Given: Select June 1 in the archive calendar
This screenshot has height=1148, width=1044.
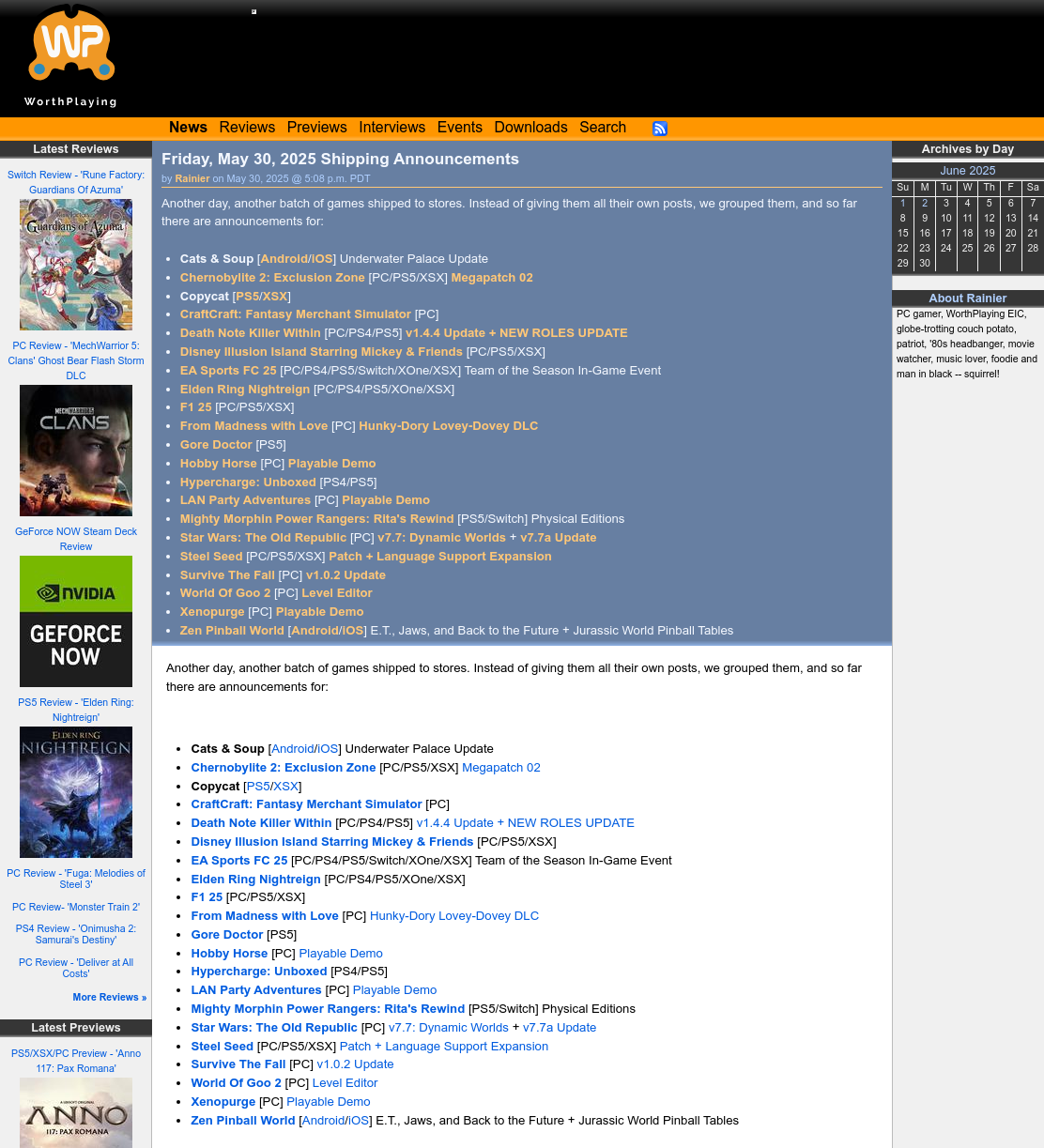Looking at the screenshot, I should pos(903,203).
